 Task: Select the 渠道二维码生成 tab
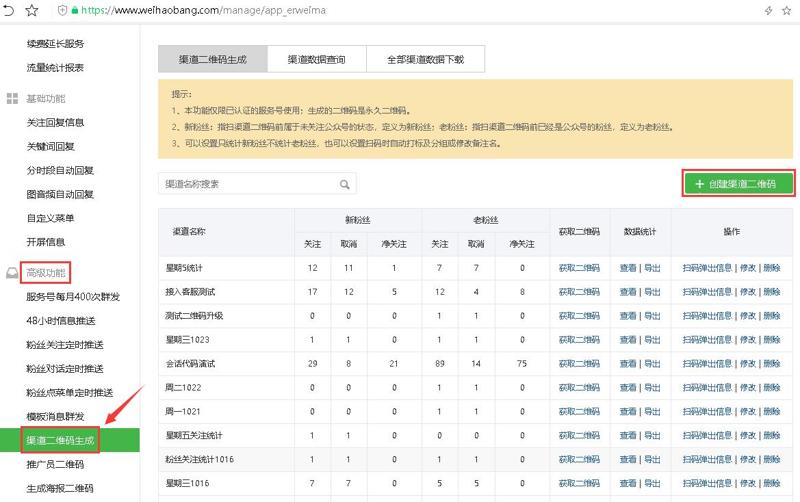tap(213, 60)
